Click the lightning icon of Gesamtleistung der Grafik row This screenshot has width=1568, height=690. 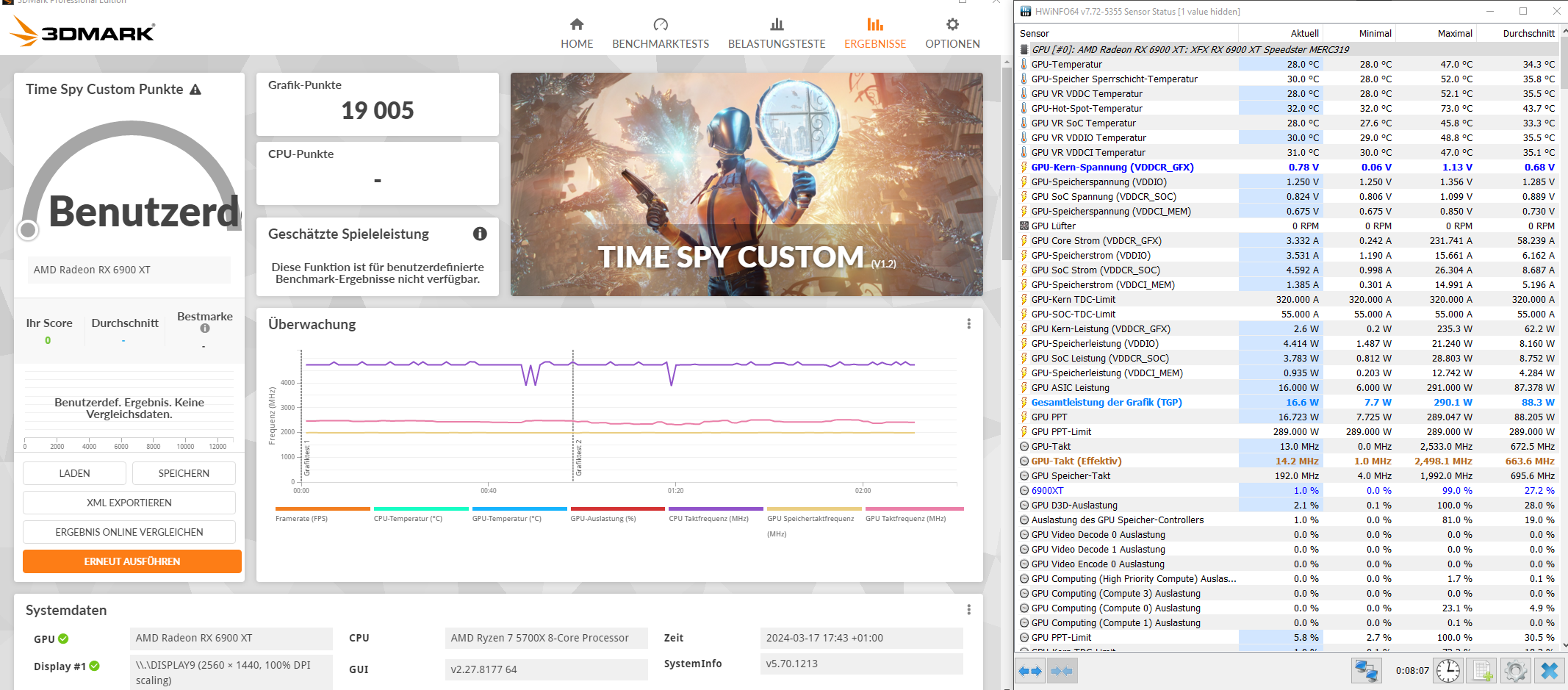(x=1024, y=403)
